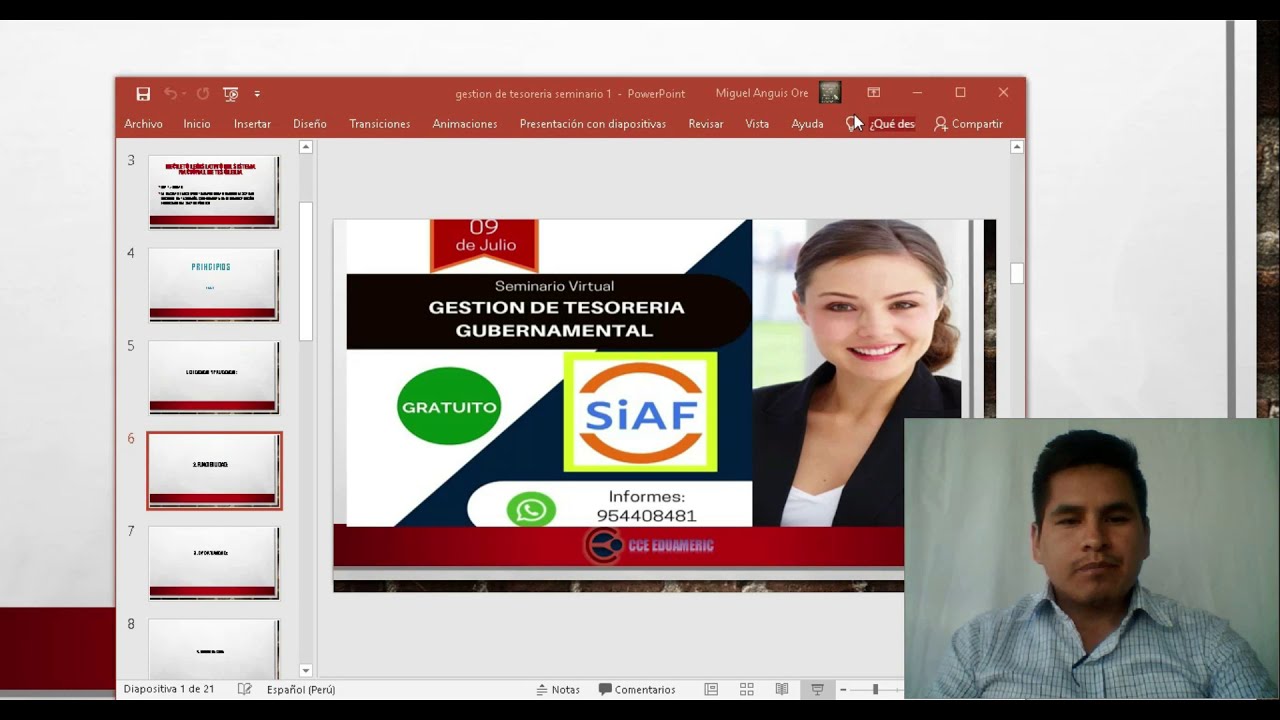The image size is (1280, 720).
Task: Select slide 5 thumbnail
Action: tap(214, 377)
